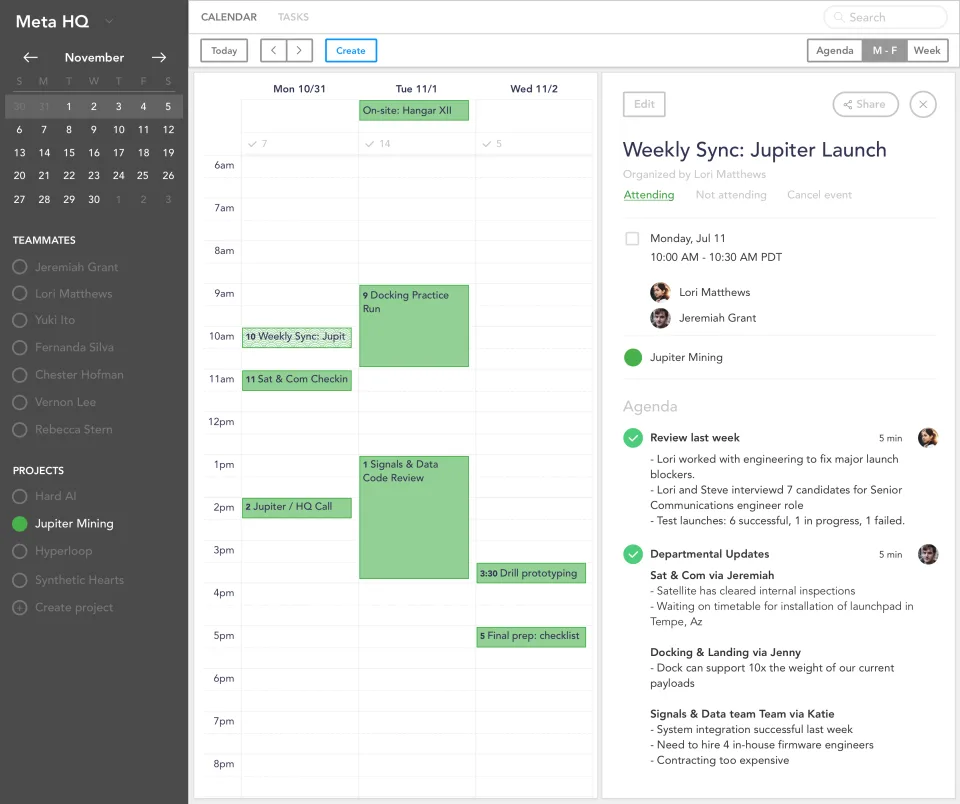Click the avatar beside Departmental Updates
Image resolution: width=960 pixels, height=804 pixels.
(928, 554)
